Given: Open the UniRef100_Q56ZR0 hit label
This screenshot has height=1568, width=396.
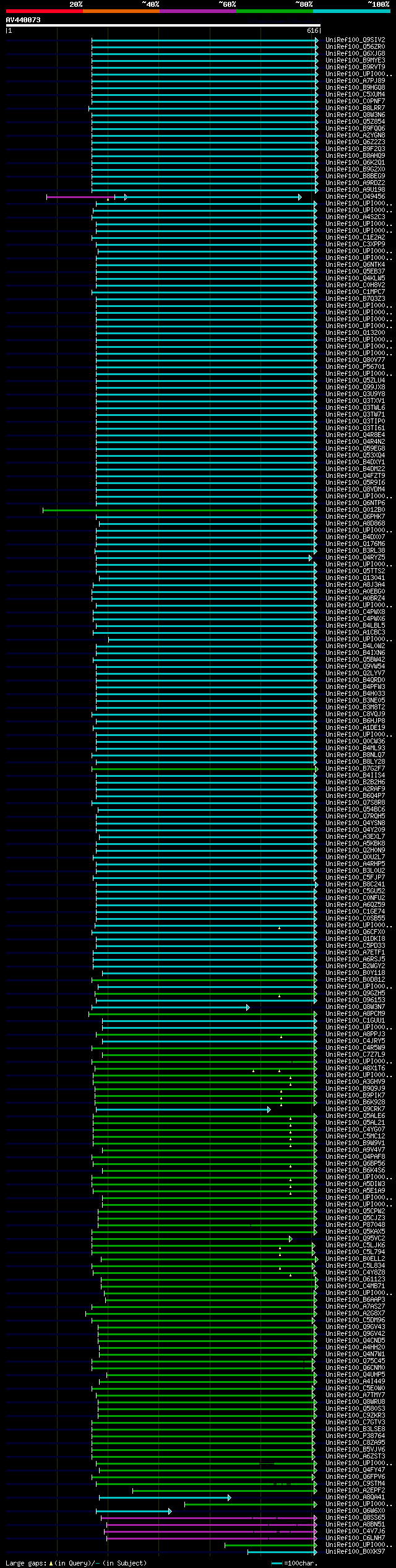Looking at the screenshot, I should point(355,47).
